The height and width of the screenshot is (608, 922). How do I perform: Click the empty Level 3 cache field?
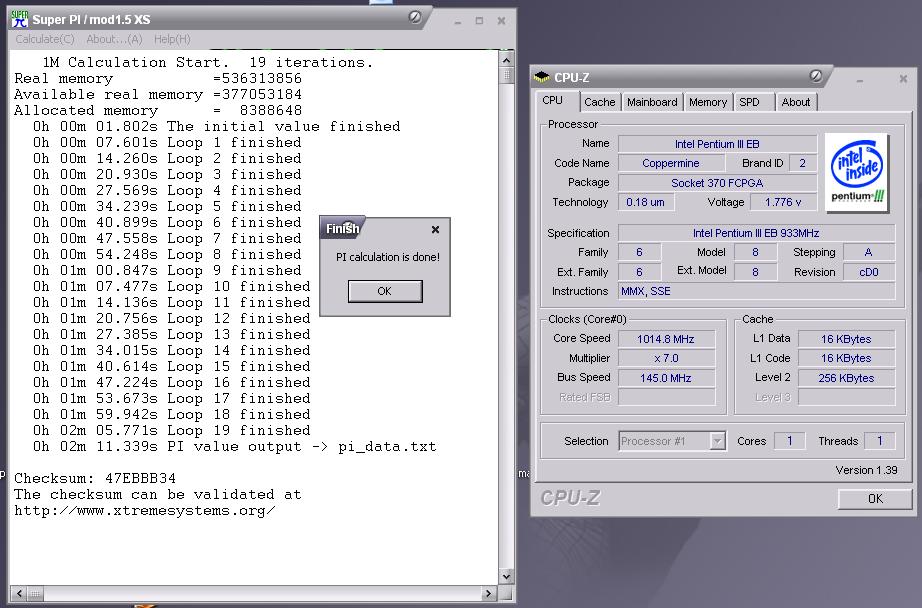tap(846, 397)
